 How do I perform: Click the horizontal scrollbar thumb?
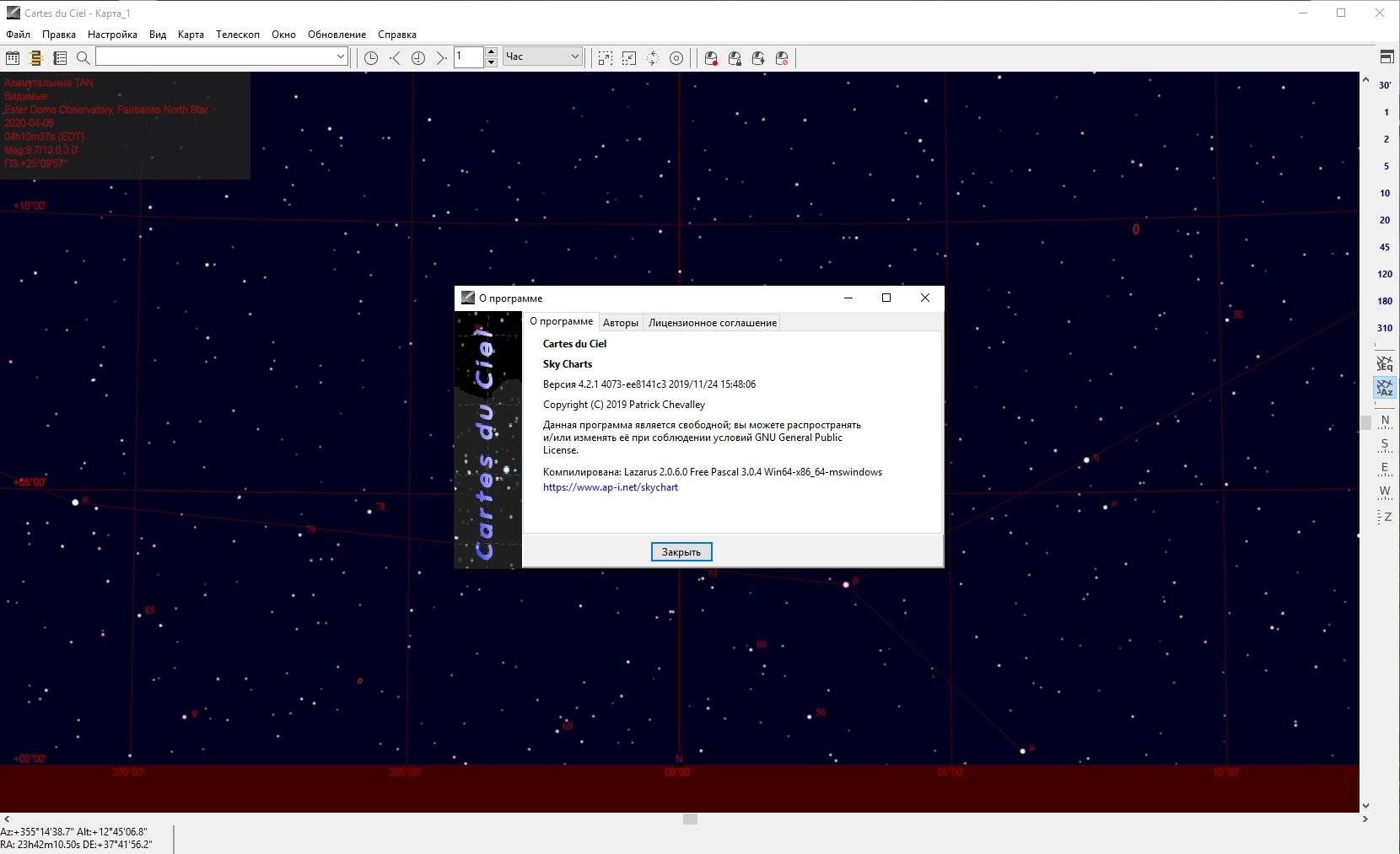(x=690, y=819)
